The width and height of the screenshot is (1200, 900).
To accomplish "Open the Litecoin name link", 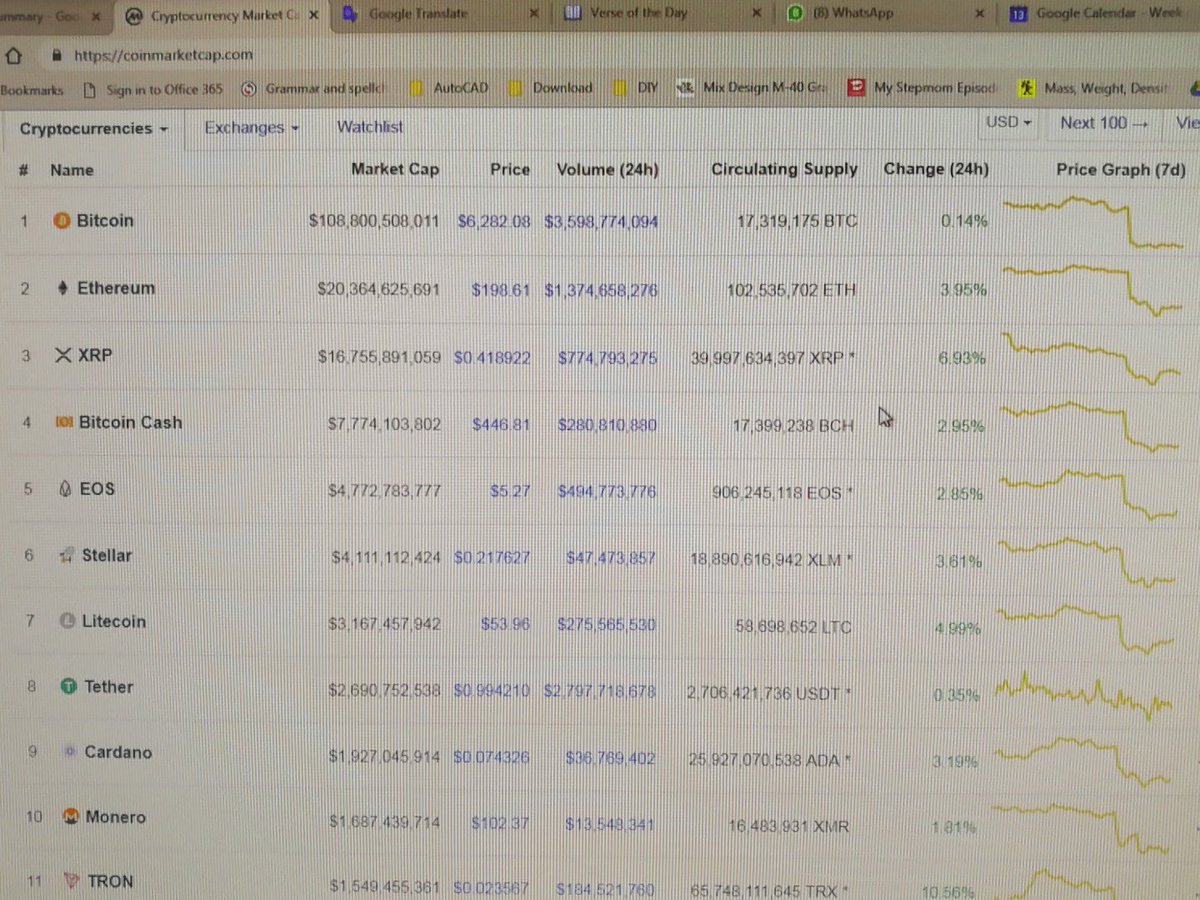I will pyautogui.click(x=114, y=622).
